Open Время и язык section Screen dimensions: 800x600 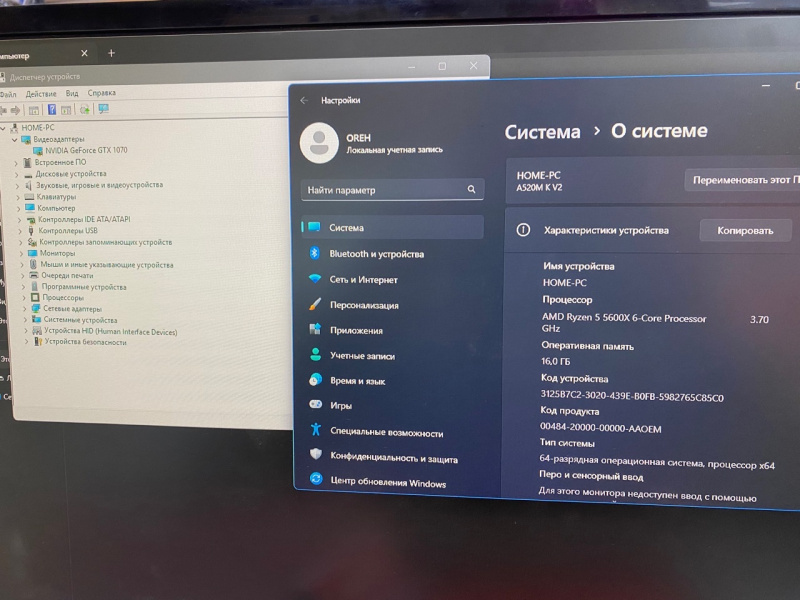click(x=357, y=381)
